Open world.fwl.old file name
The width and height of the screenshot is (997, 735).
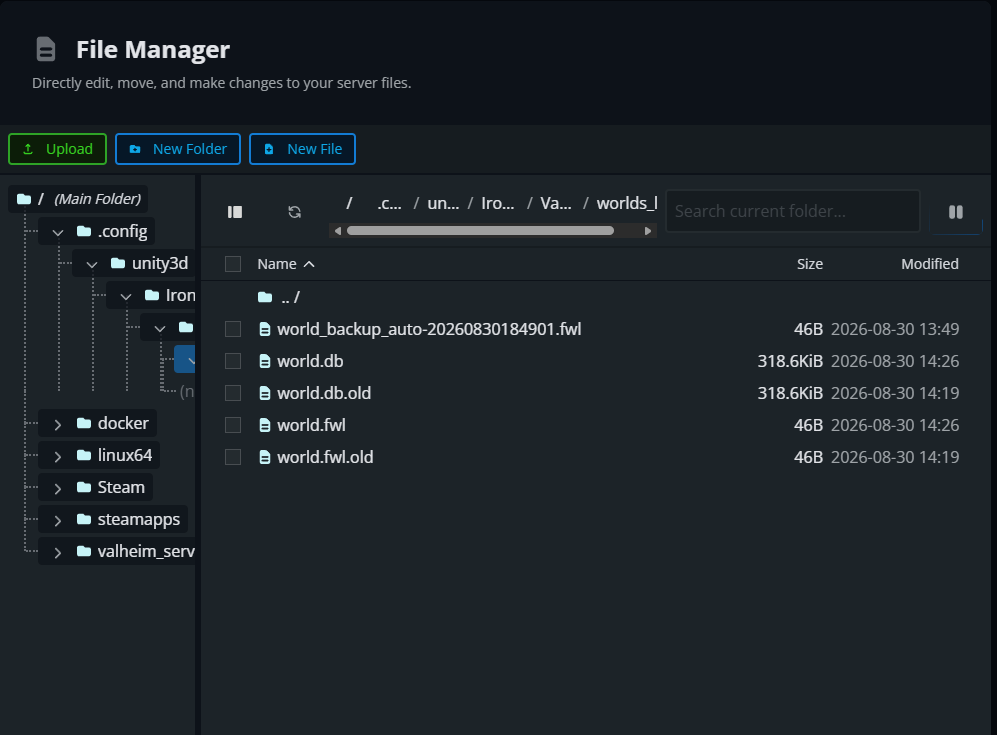326,457
